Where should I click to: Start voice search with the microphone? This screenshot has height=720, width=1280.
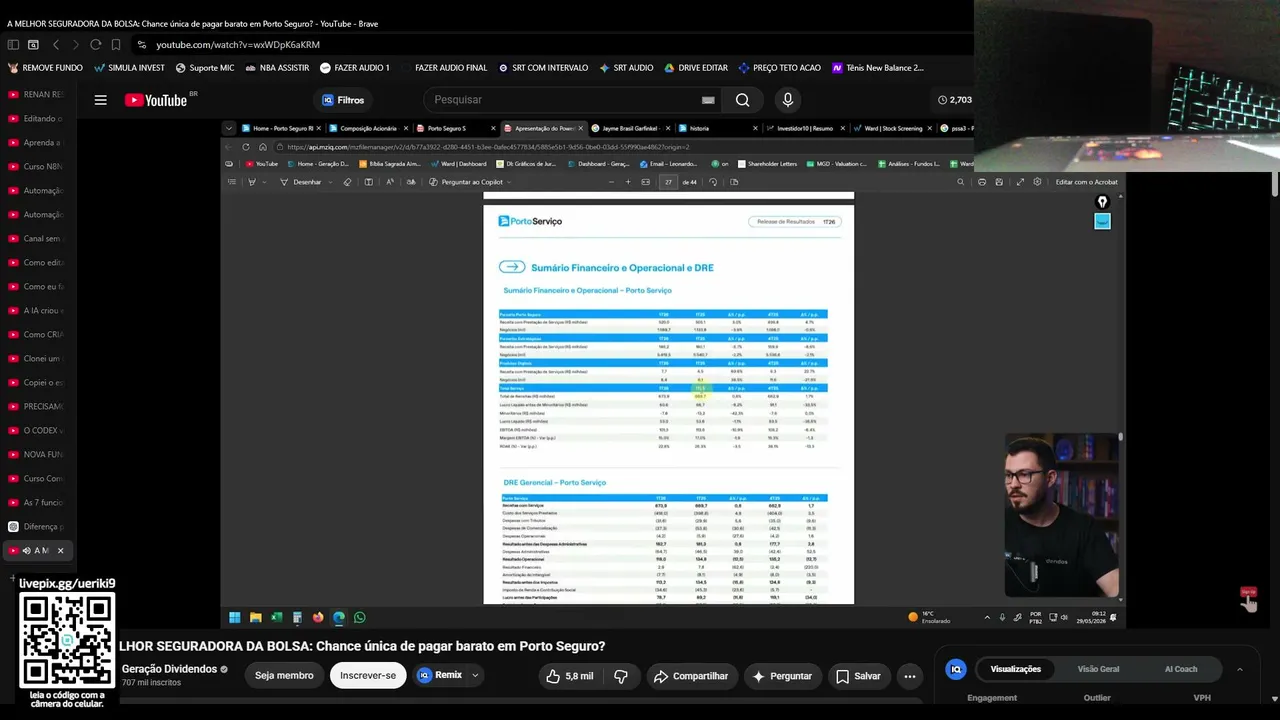click(x=788, y=100)
